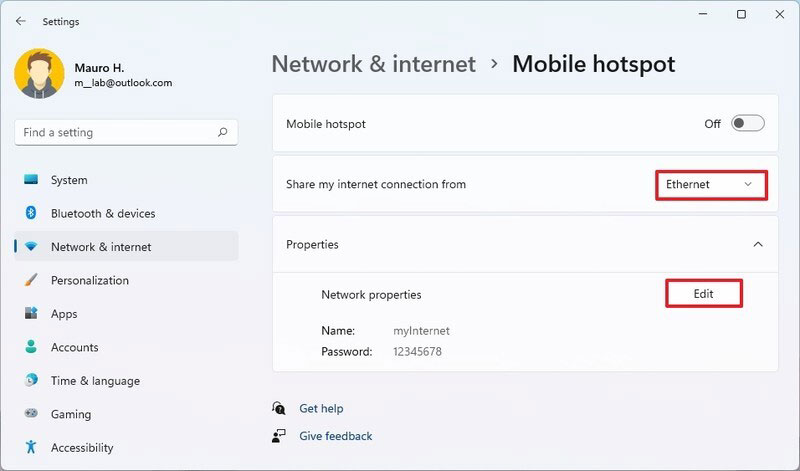Turn on the Mobile hotspot toggle
This screenshot has height=471, width=800.
pyautogui.click(x=747, y=123)
